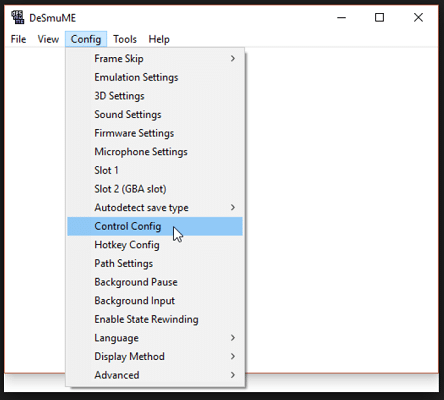Maximize the DeSmuME window
444x400 pixels.
(380, 17)
